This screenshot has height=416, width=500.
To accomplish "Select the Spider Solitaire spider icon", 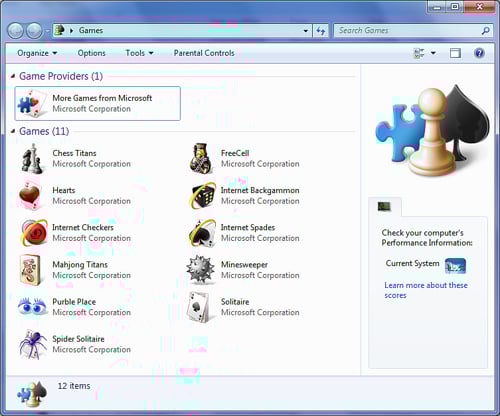I will pyautogui.click(x=33, y=344).
